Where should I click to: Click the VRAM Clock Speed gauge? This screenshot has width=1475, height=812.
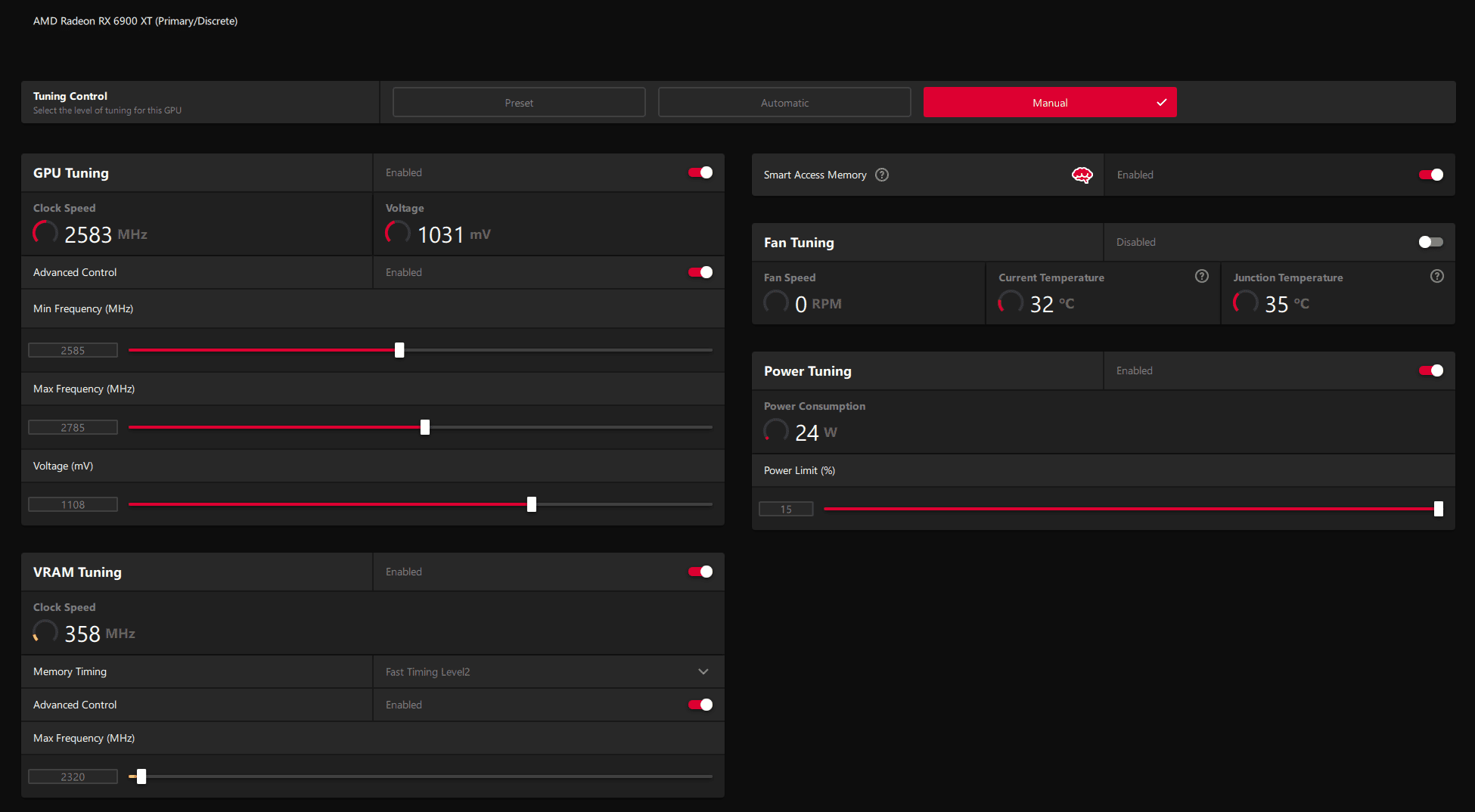tap(45, 631)
